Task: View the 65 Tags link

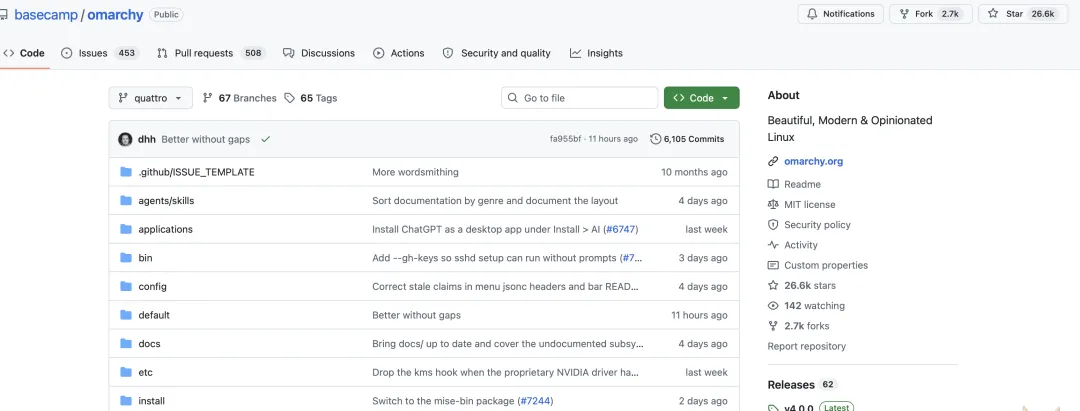Action: point(311,98)
